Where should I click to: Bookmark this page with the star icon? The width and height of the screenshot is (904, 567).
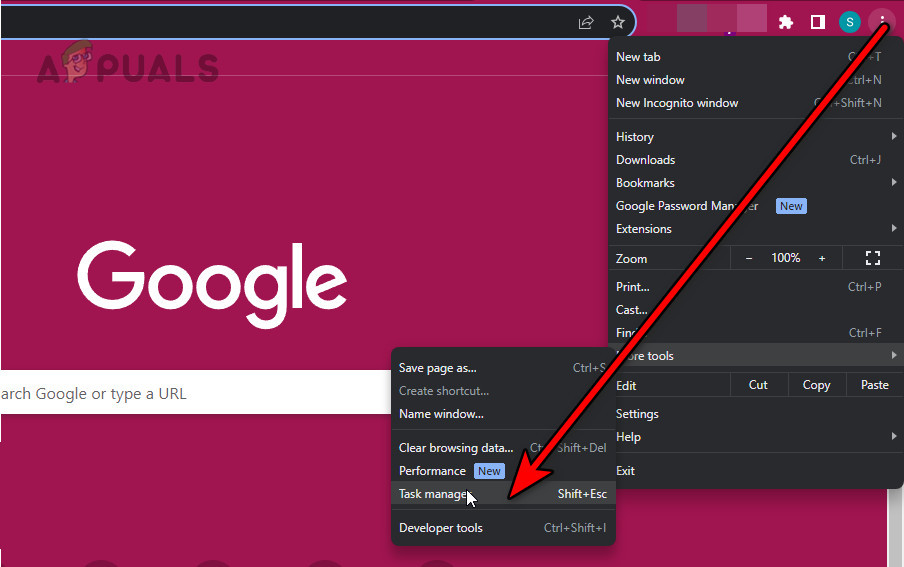coord(617,22)
